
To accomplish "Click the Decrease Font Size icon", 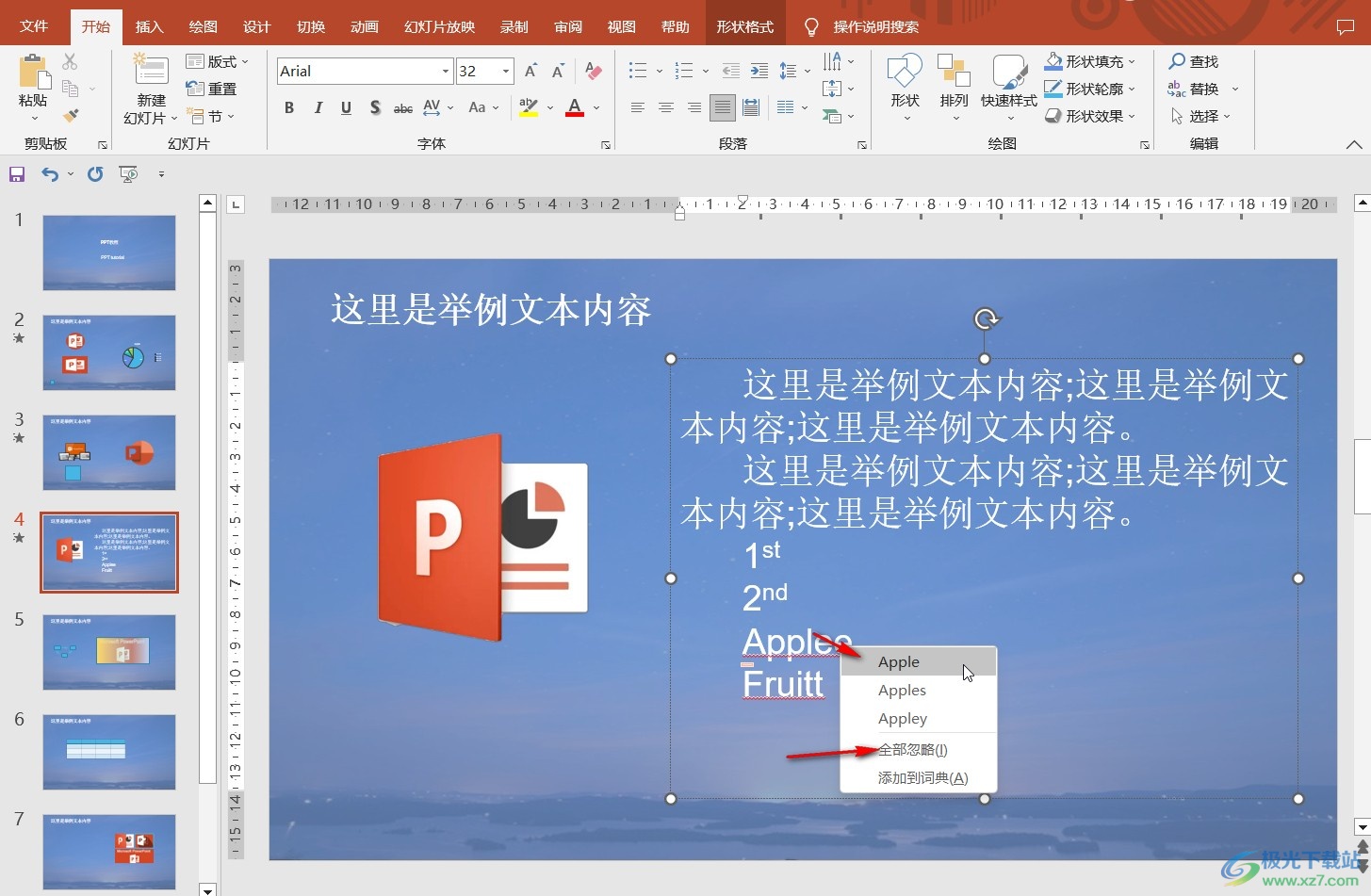I will coord(559,71).
